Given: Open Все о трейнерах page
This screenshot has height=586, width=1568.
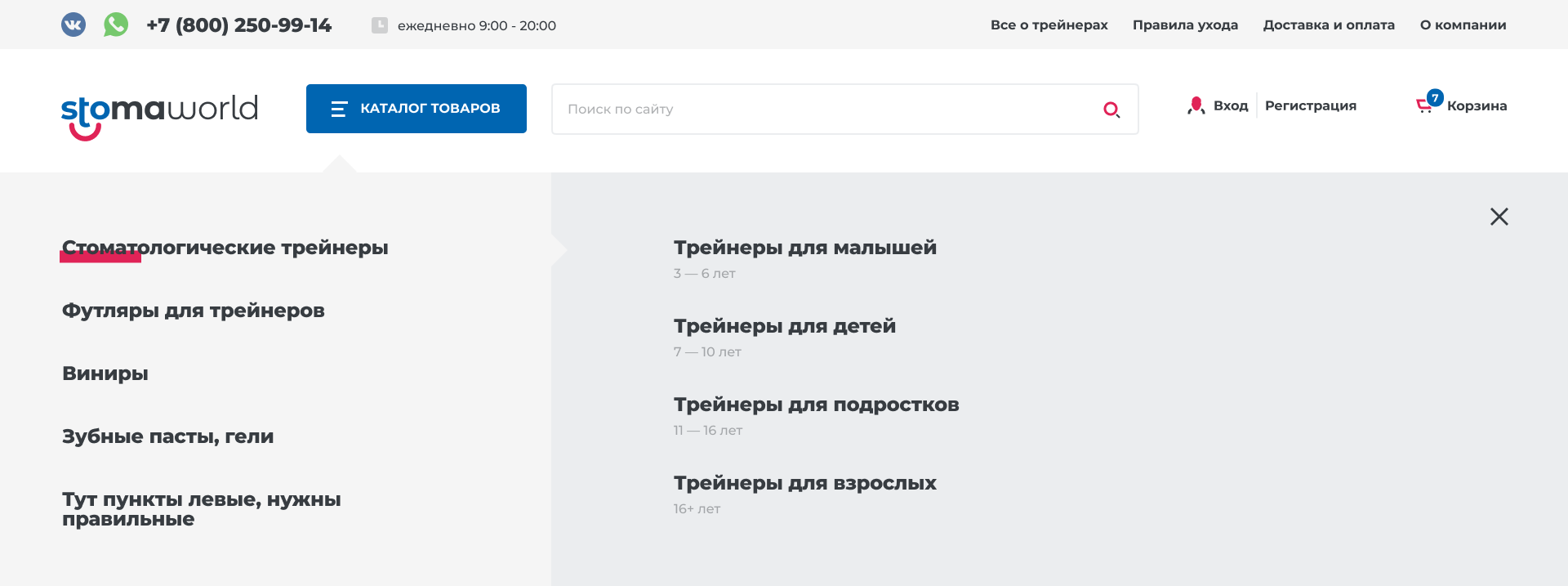Looking at the screenshot, I should tap(1049, 25).
